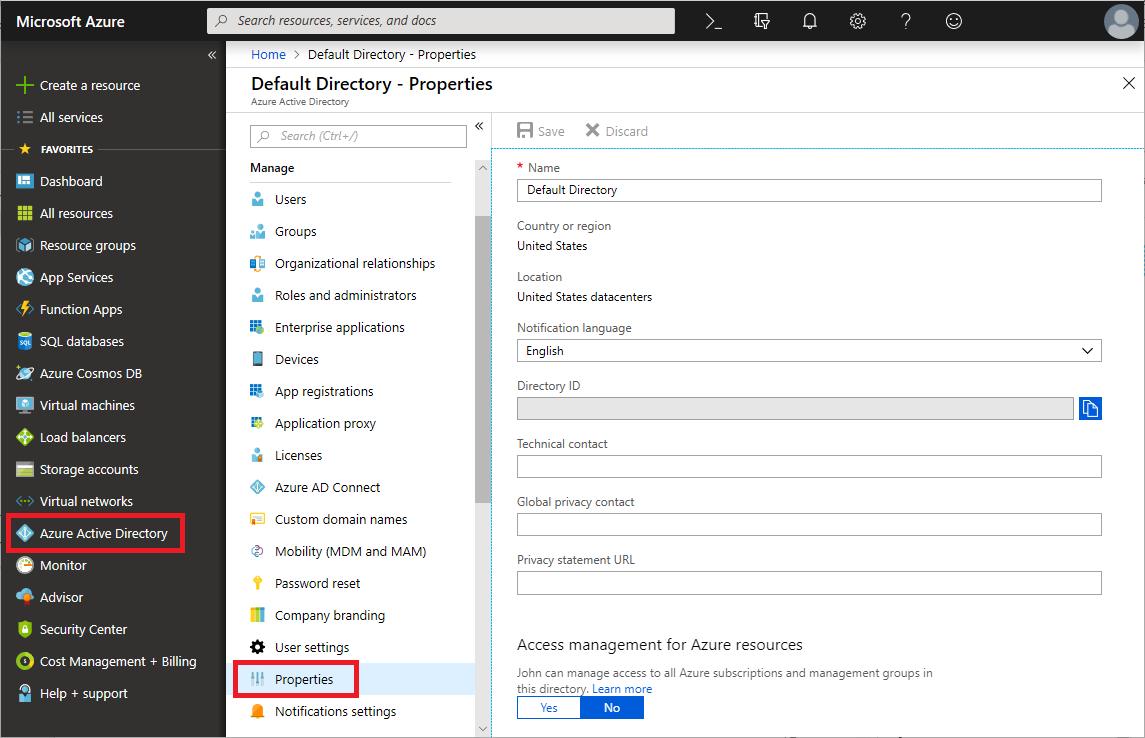Copy the Directory ID to clipboard
The height and width of the screenshot is (738, 1145).
(x=1090, y=409)
